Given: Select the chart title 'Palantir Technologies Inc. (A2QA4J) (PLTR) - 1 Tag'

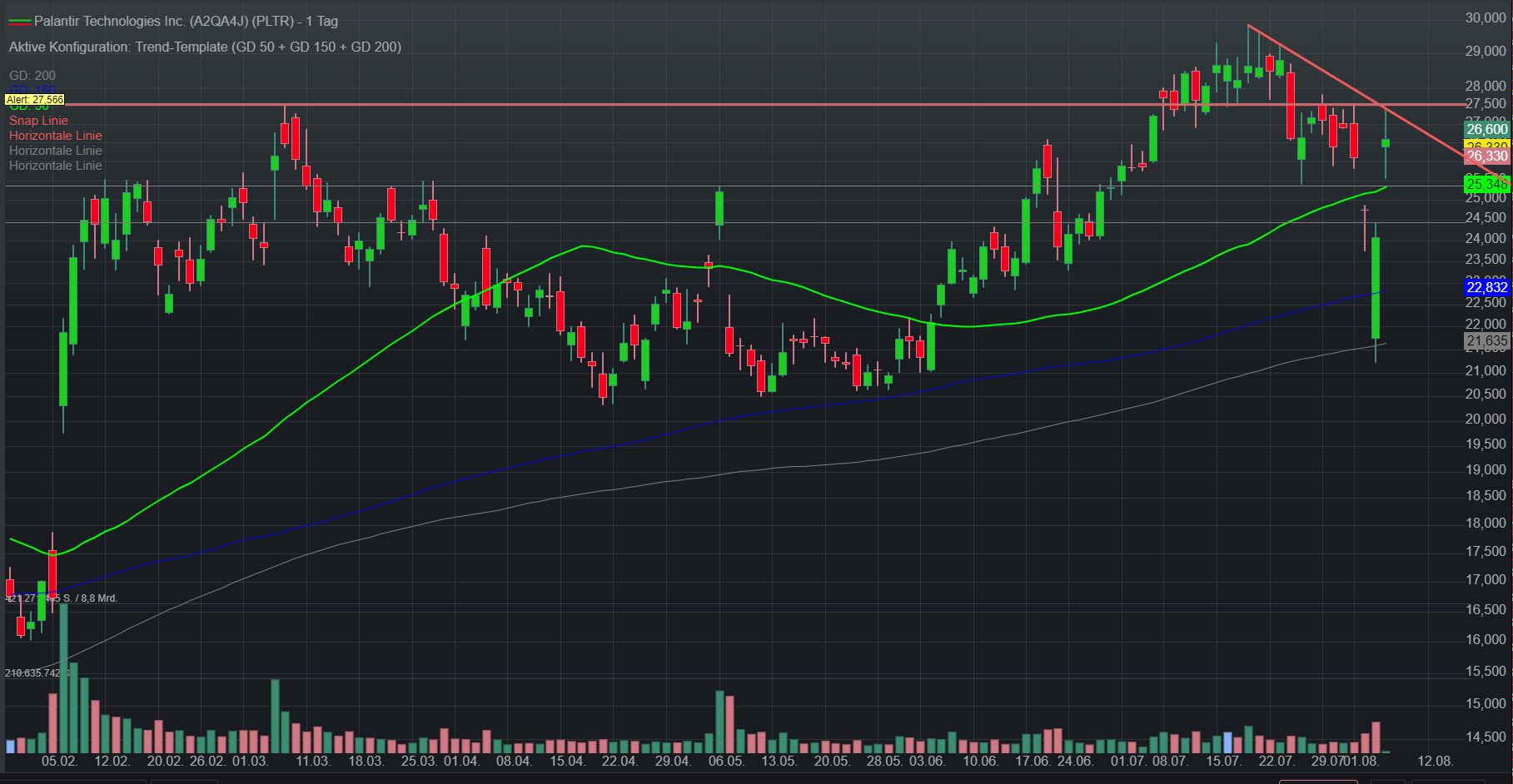Looking at the screenshot, I should pos(186,22).
